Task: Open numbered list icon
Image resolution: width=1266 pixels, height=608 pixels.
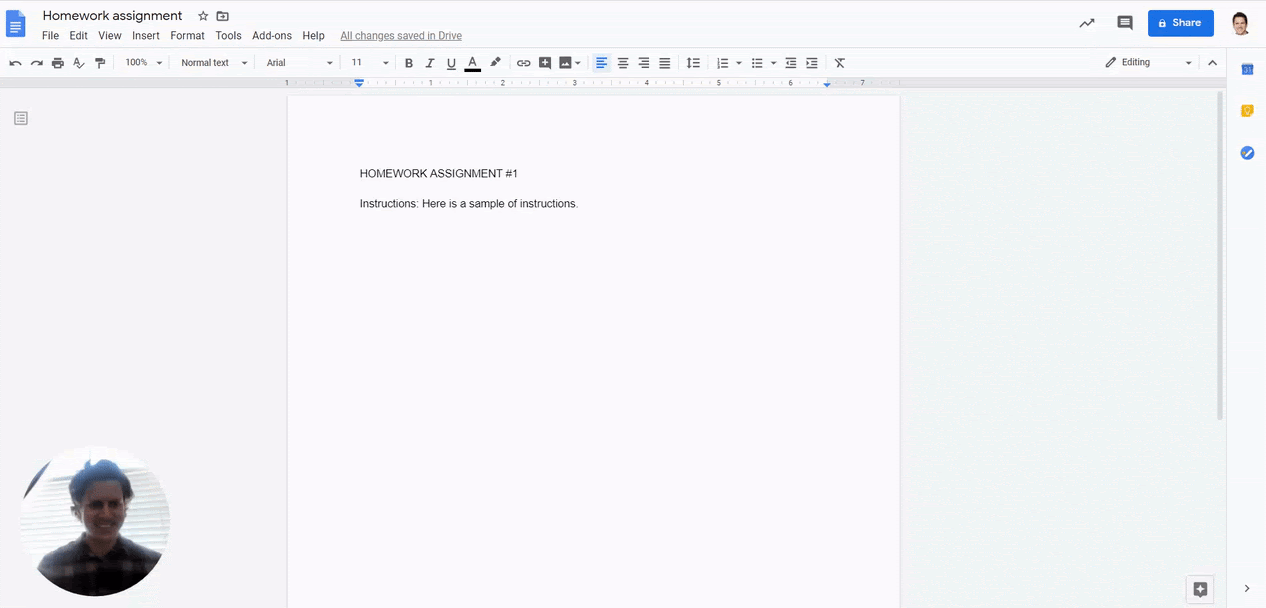Action: [723, 63]
